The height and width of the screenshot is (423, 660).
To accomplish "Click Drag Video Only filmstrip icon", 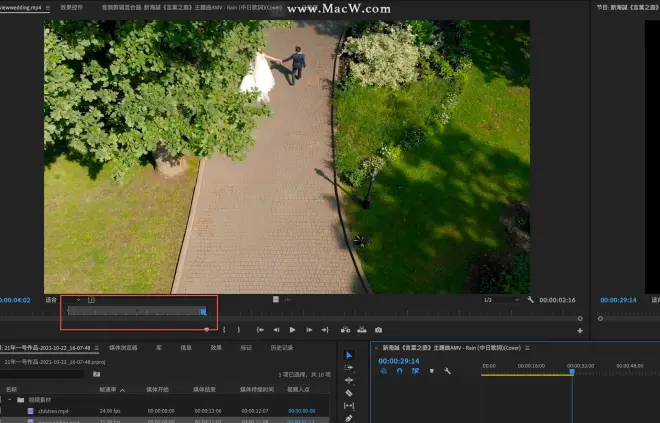I will (x=276, y=299).
